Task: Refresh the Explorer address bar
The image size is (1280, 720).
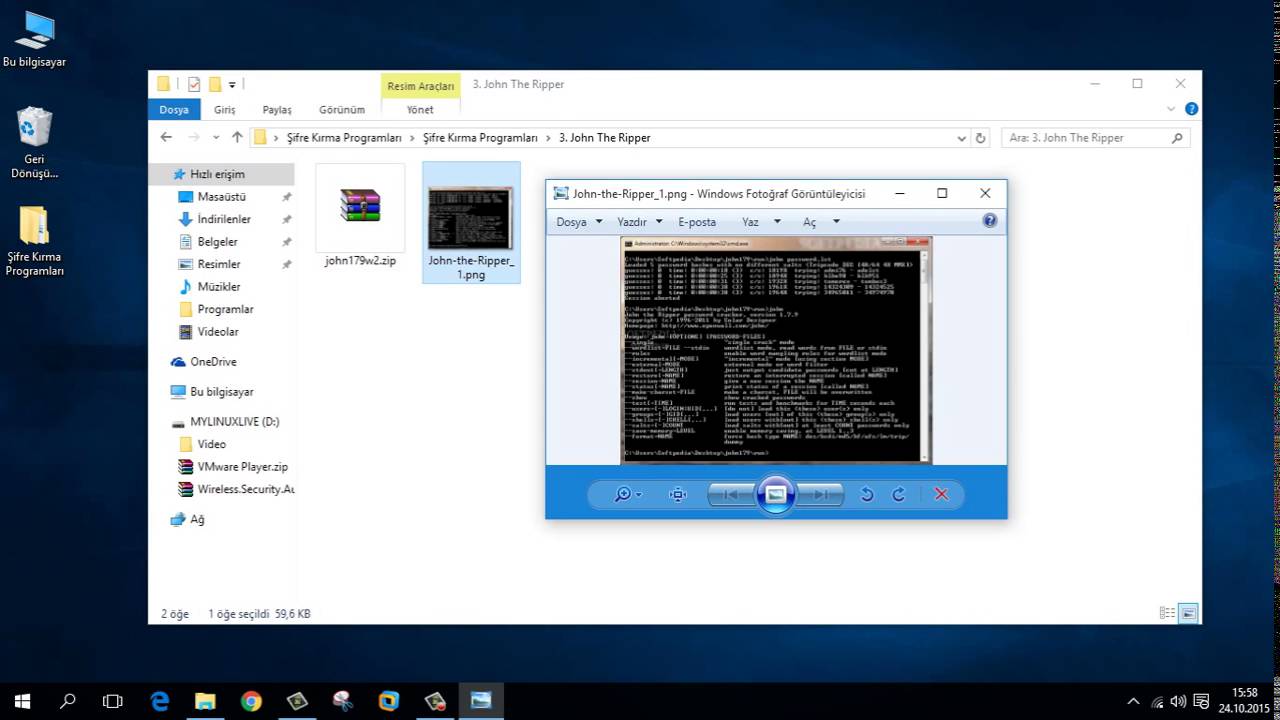Action: pos(981,138)
